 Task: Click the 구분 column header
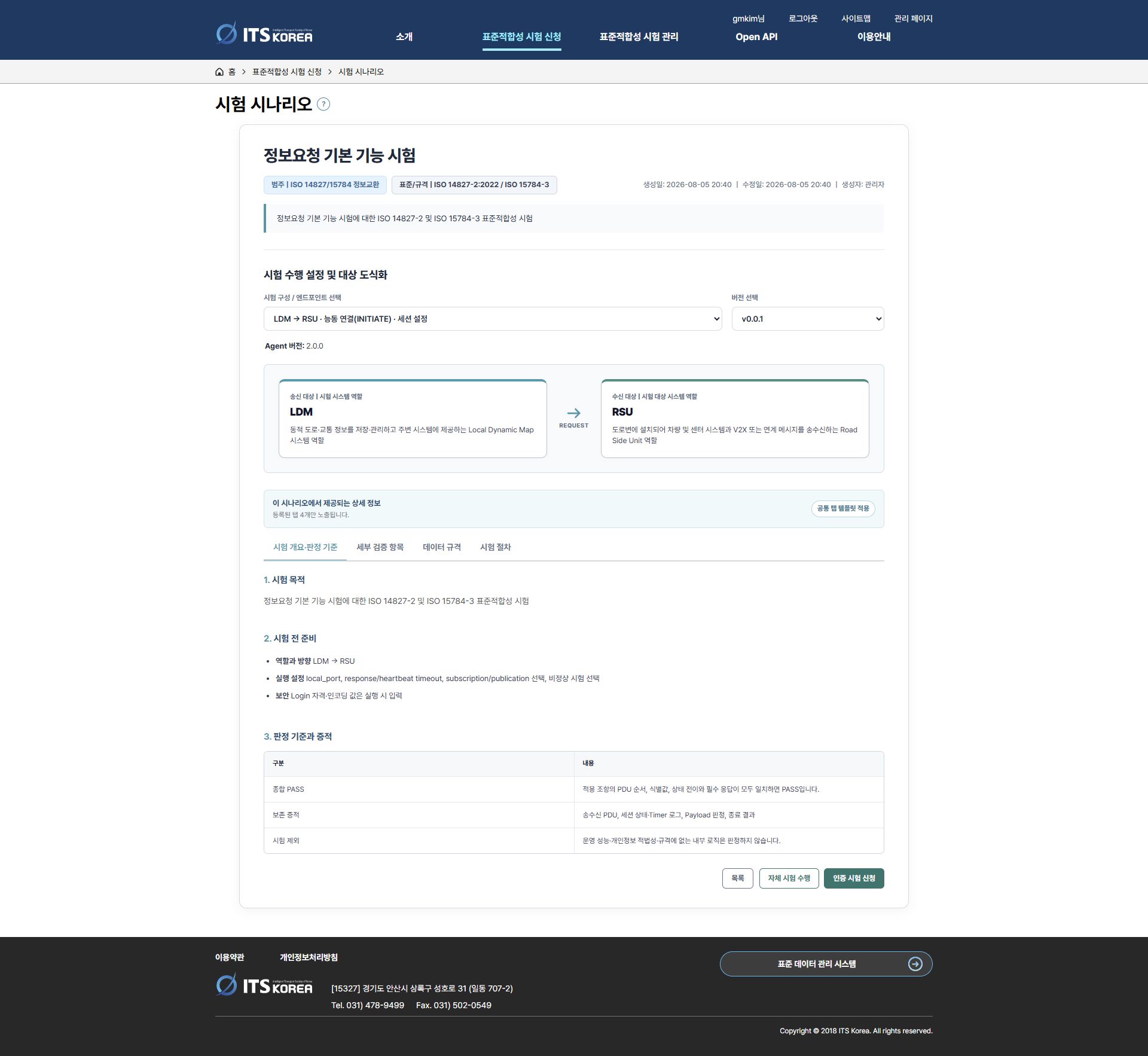point(419,764)
